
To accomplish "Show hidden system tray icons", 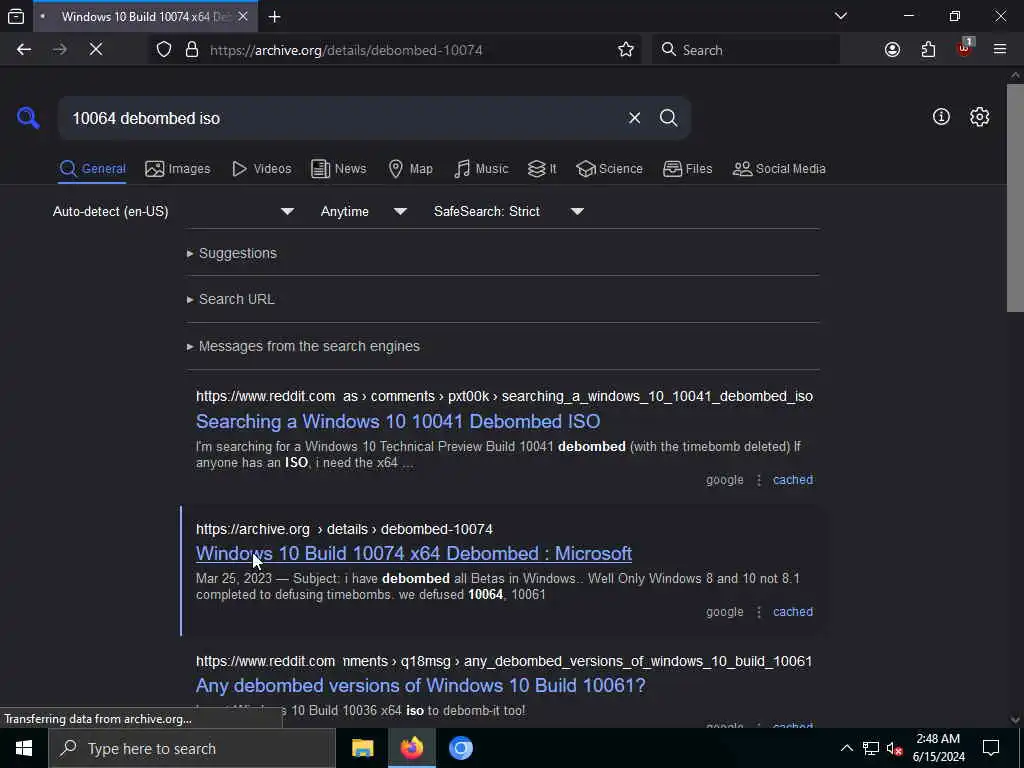I will pyautogui.click(x=846, y=748).
